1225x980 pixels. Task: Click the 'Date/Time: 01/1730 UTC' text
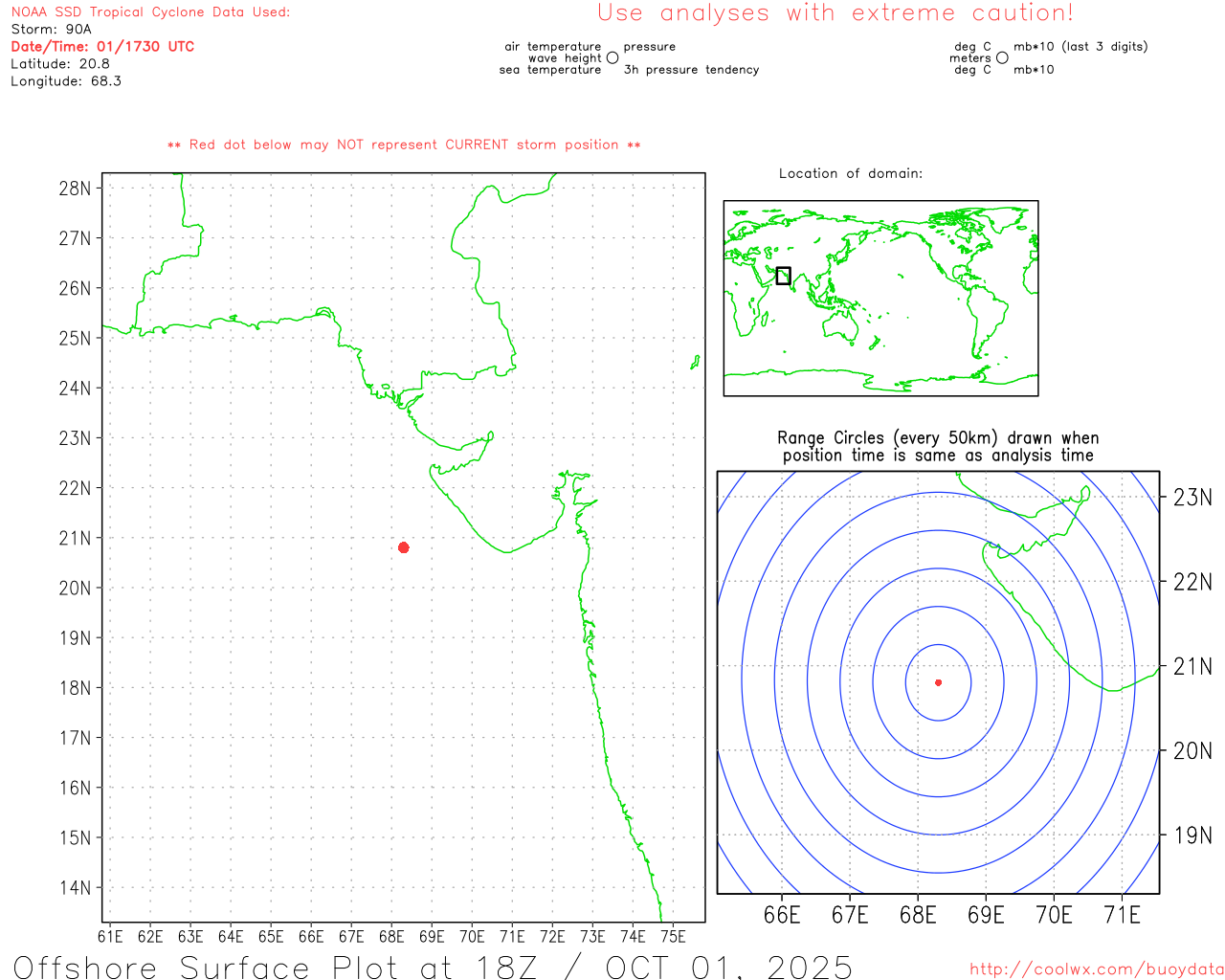pyautogui.click(x=102, y=47)
